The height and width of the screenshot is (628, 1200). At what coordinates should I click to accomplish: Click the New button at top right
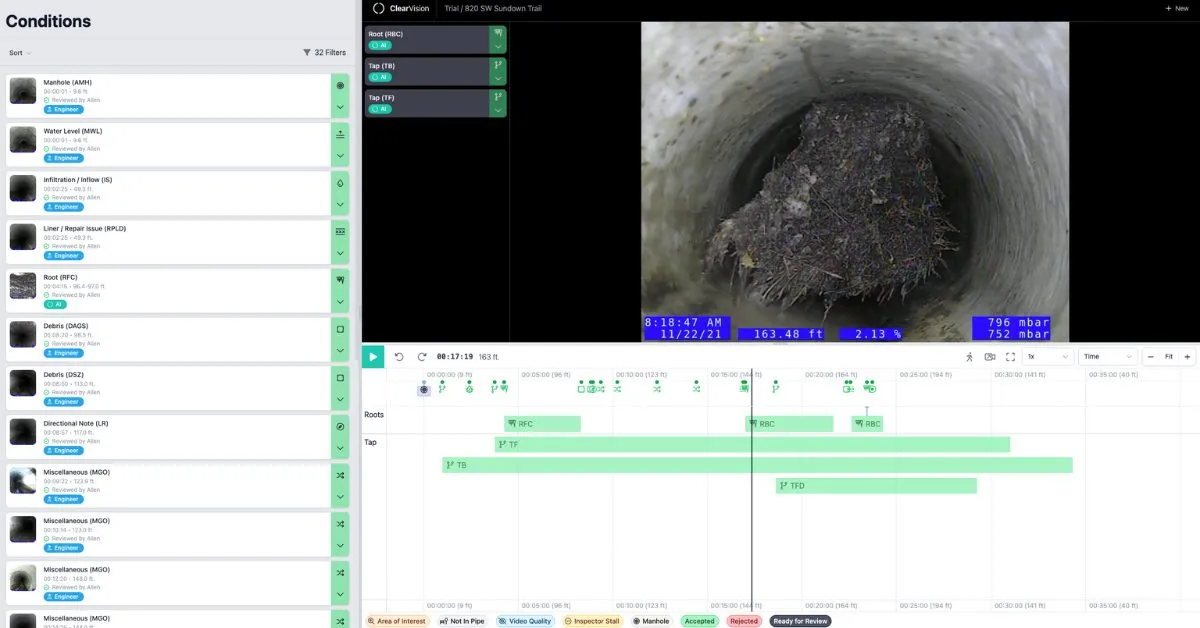(1176, 8)
